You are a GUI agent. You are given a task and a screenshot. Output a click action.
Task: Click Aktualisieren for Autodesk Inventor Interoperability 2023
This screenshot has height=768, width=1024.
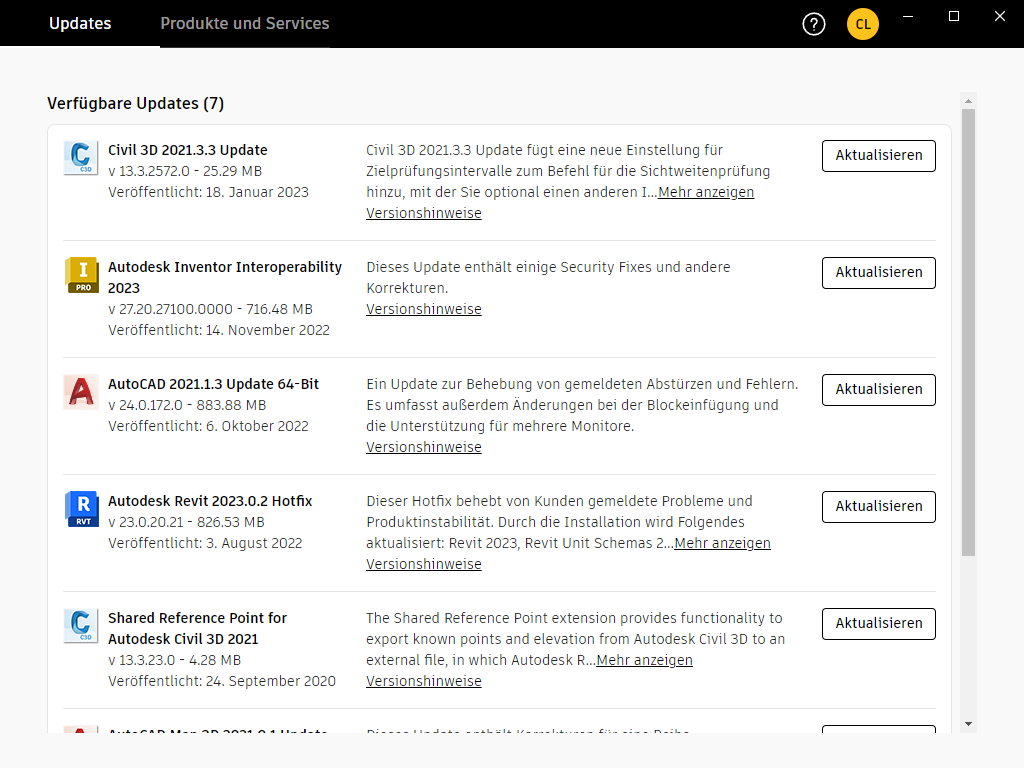pos(878,272)
